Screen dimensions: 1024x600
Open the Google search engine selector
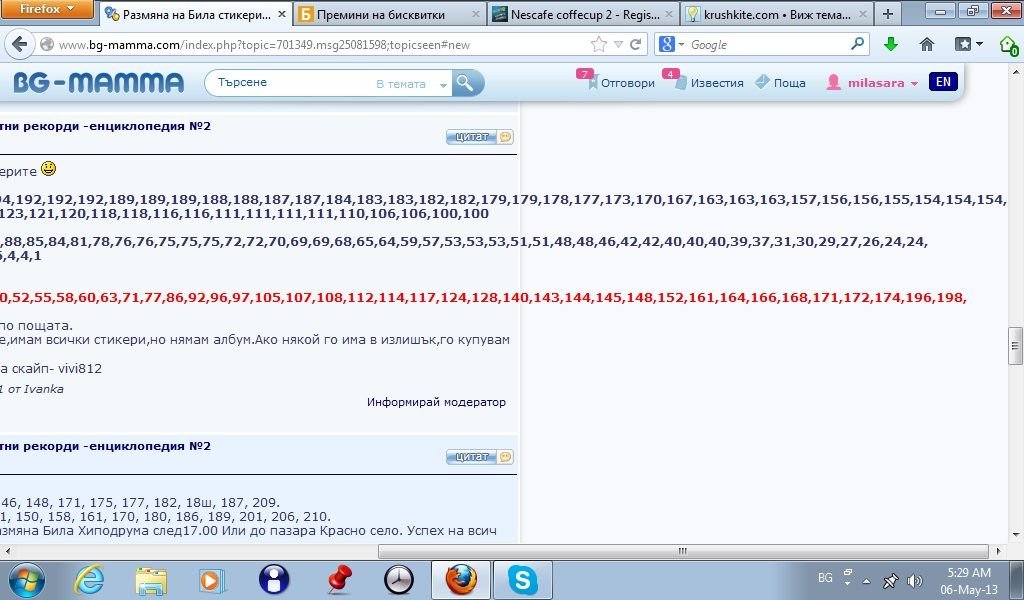(x=672, y=45)
